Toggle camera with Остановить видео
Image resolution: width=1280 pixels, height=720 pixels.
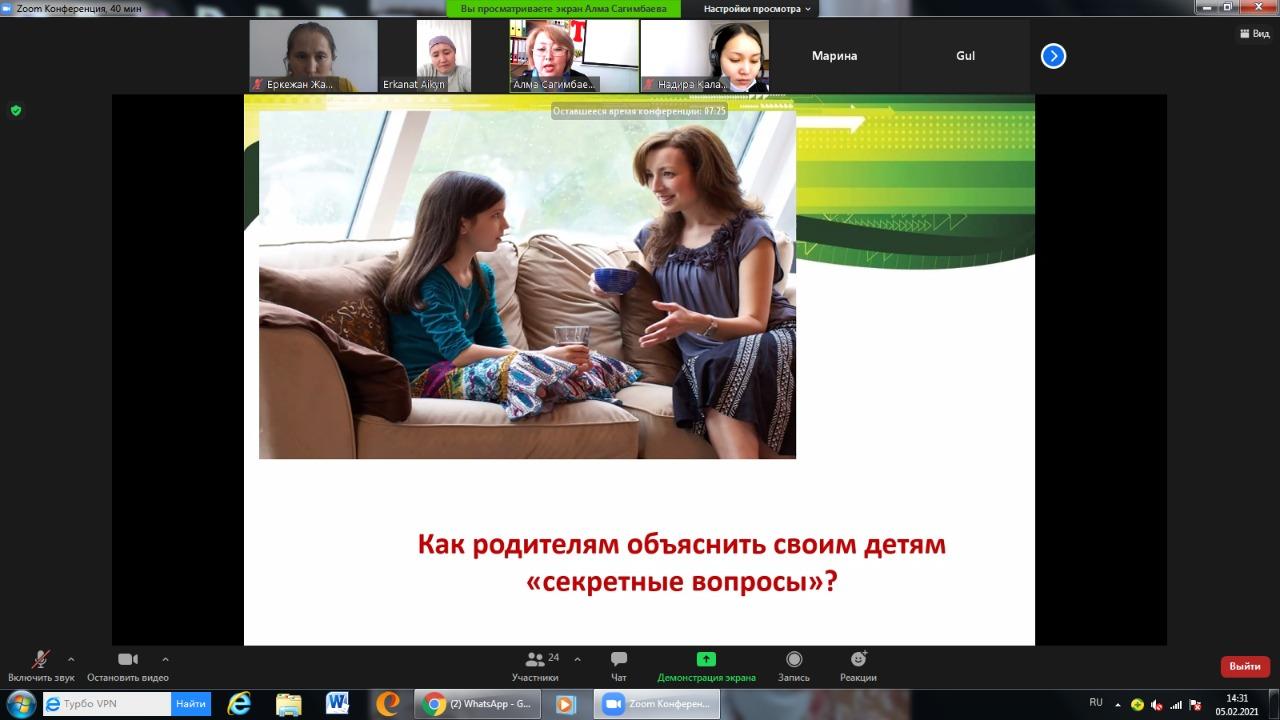(127, 660)
